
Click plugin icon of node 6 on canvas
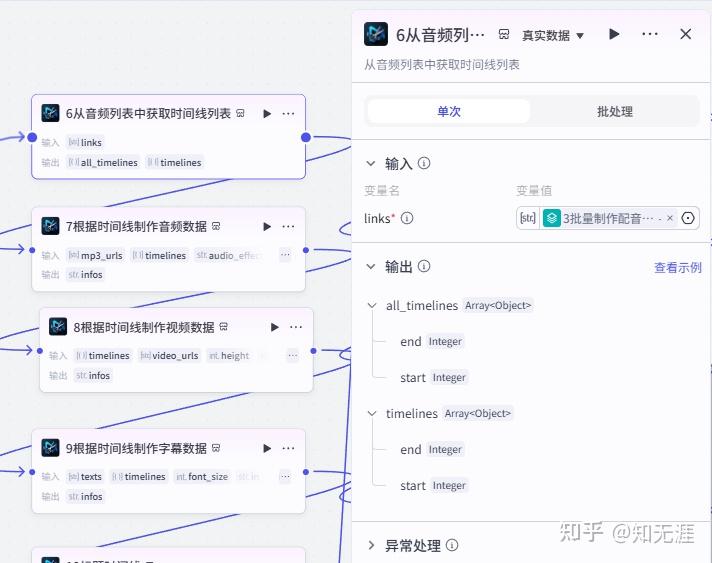(x=50, y=113)
